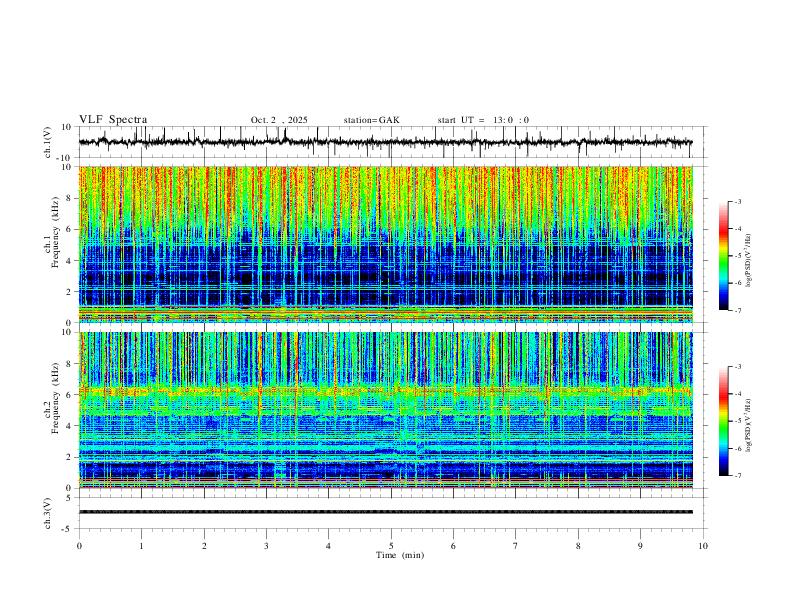This screenshot has height=612, width=792.
Task: Click the "-5" tick on ch.1 colorbar
Action: (x=737, y=256)
